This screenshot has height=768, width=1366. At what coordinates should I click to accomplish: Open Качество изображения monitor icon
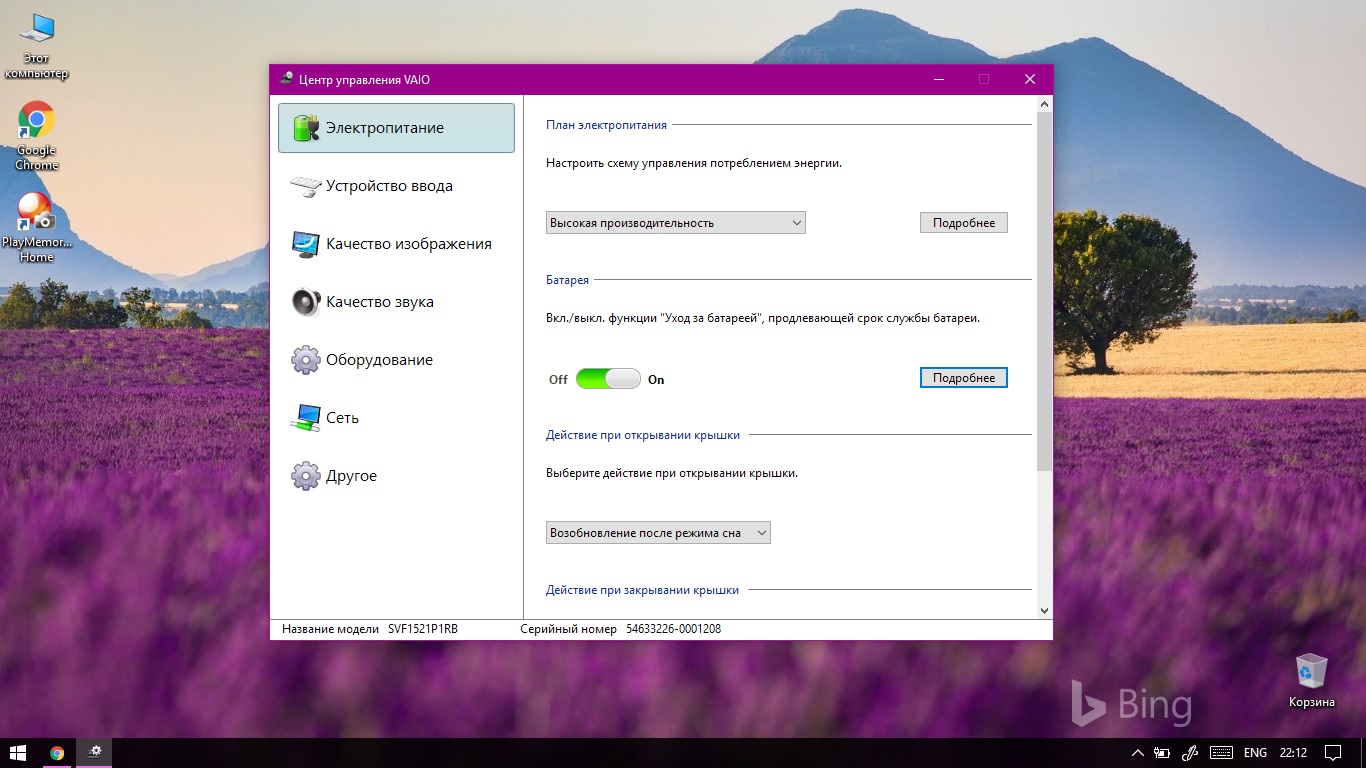pyautogui.click(x=306, y=244)
